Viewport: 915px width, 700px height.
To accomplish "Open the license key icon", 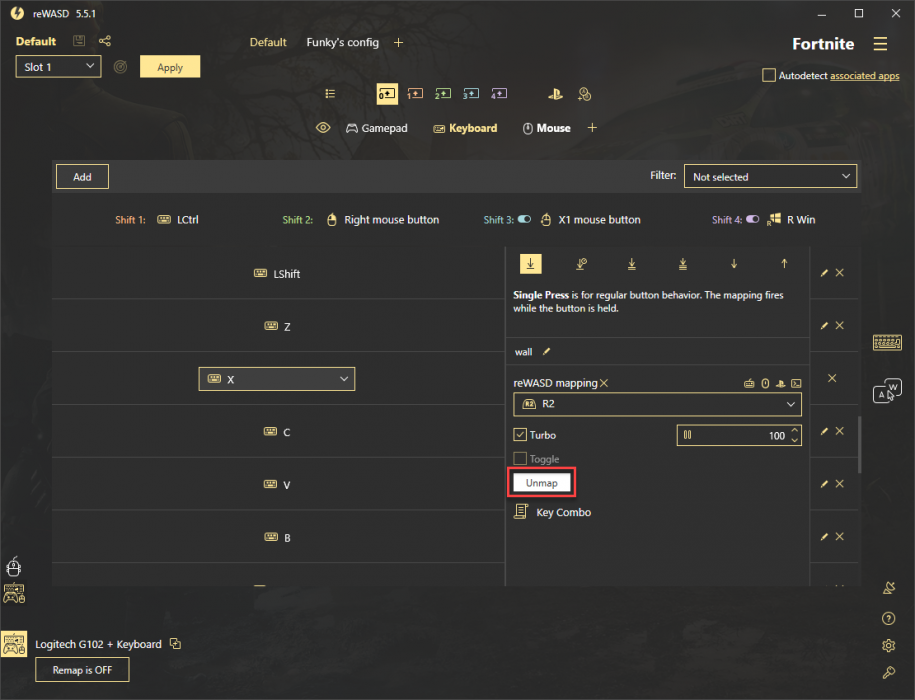I will point(889,673).
